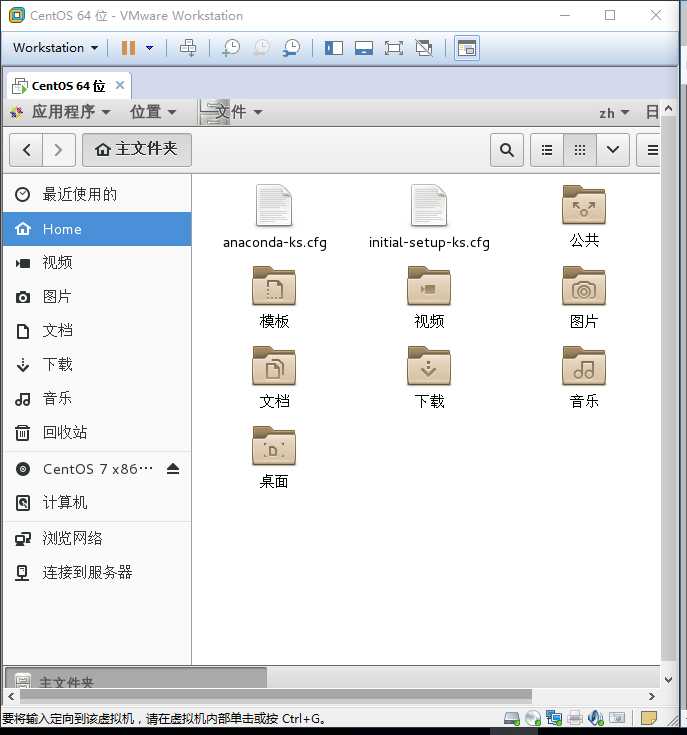This screenshot has height=735, width=687.
Task: Click the Unity mode icon
Action: [424, 48]
